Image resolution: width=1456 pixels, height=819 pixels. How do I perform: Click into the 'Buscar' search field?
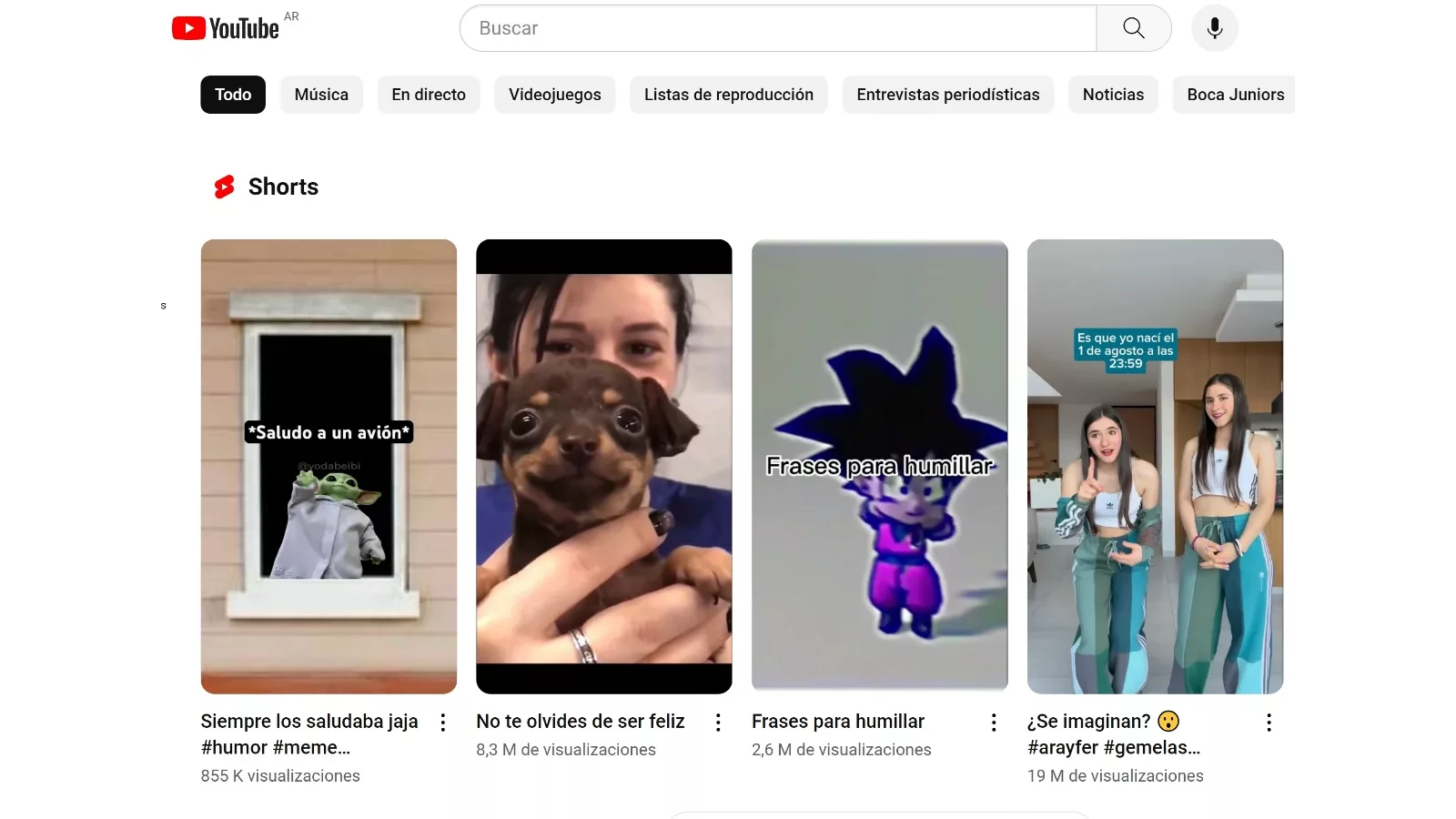[x=778, y=28]
